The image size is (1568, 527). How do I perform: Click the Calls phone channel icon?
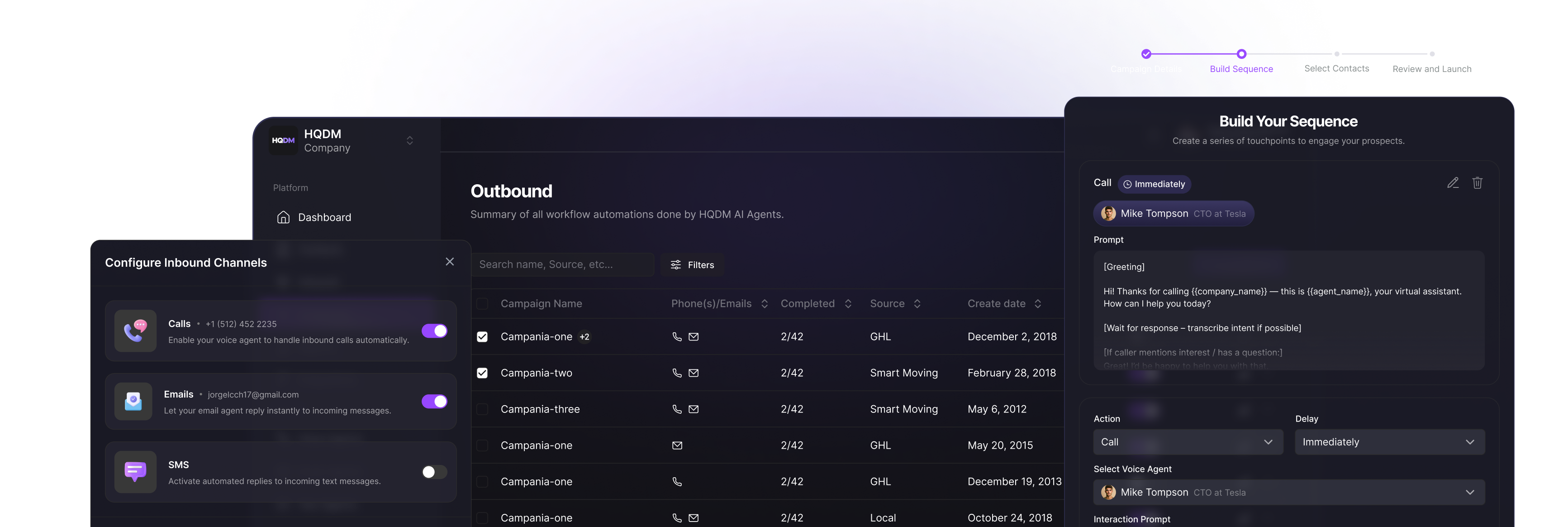tap(135, 331)
